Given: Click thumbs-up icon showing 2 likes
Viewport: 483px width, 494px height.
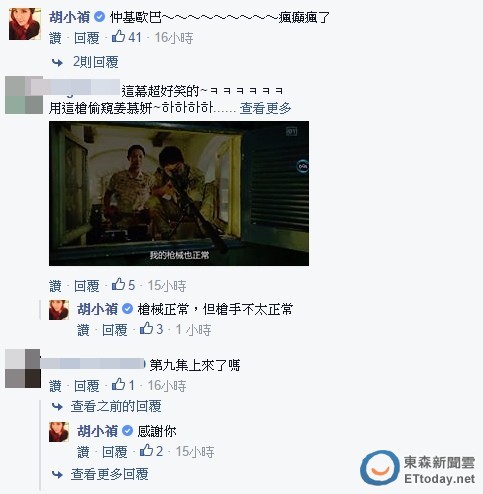Looking at the screenshot, I should 146,450.
